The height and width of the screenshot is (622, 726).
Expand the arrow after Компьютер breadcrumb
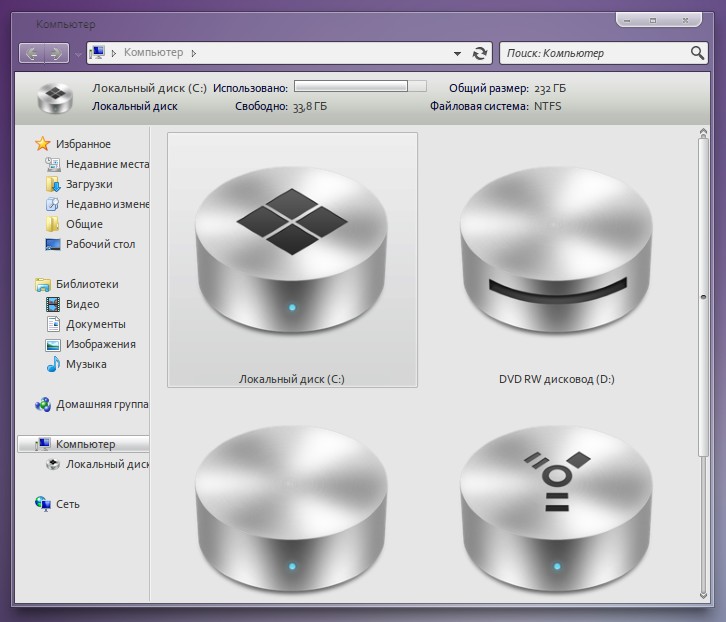[194, 53]
